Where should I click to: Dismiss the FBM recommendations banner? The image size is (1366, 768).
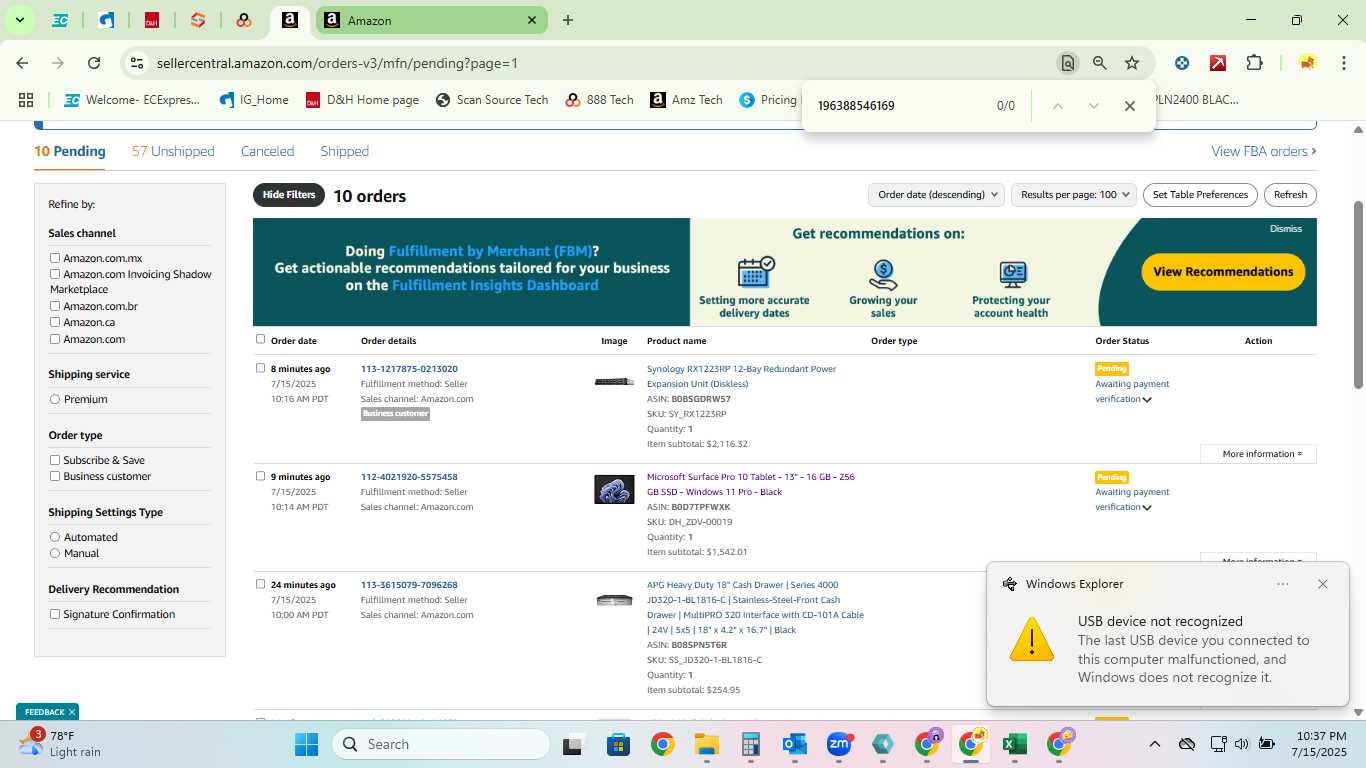[1286, 229]
